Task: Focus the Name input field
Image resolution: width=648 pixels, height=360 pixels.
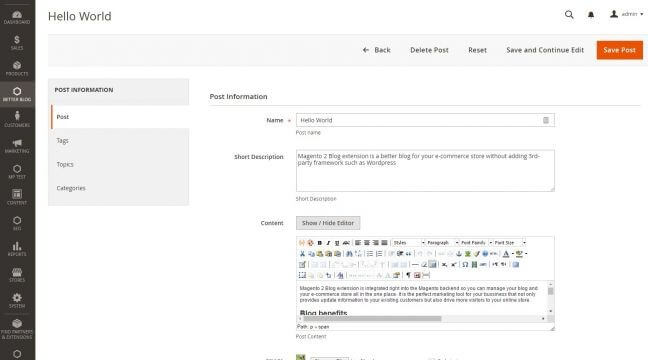Action: coord(425,120)
